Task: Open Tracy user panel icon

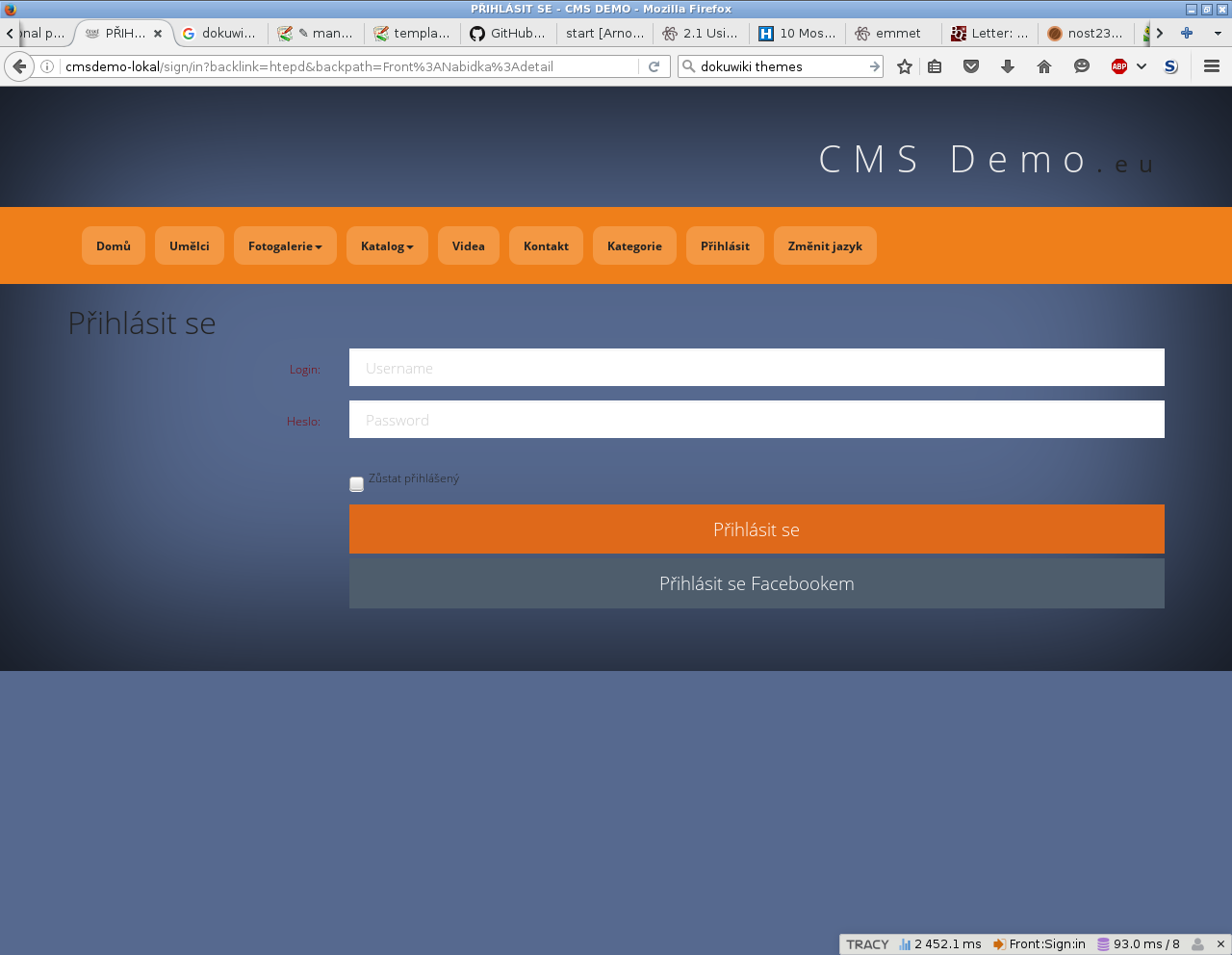Action: pyautogui.click(x=1198, y=944)
